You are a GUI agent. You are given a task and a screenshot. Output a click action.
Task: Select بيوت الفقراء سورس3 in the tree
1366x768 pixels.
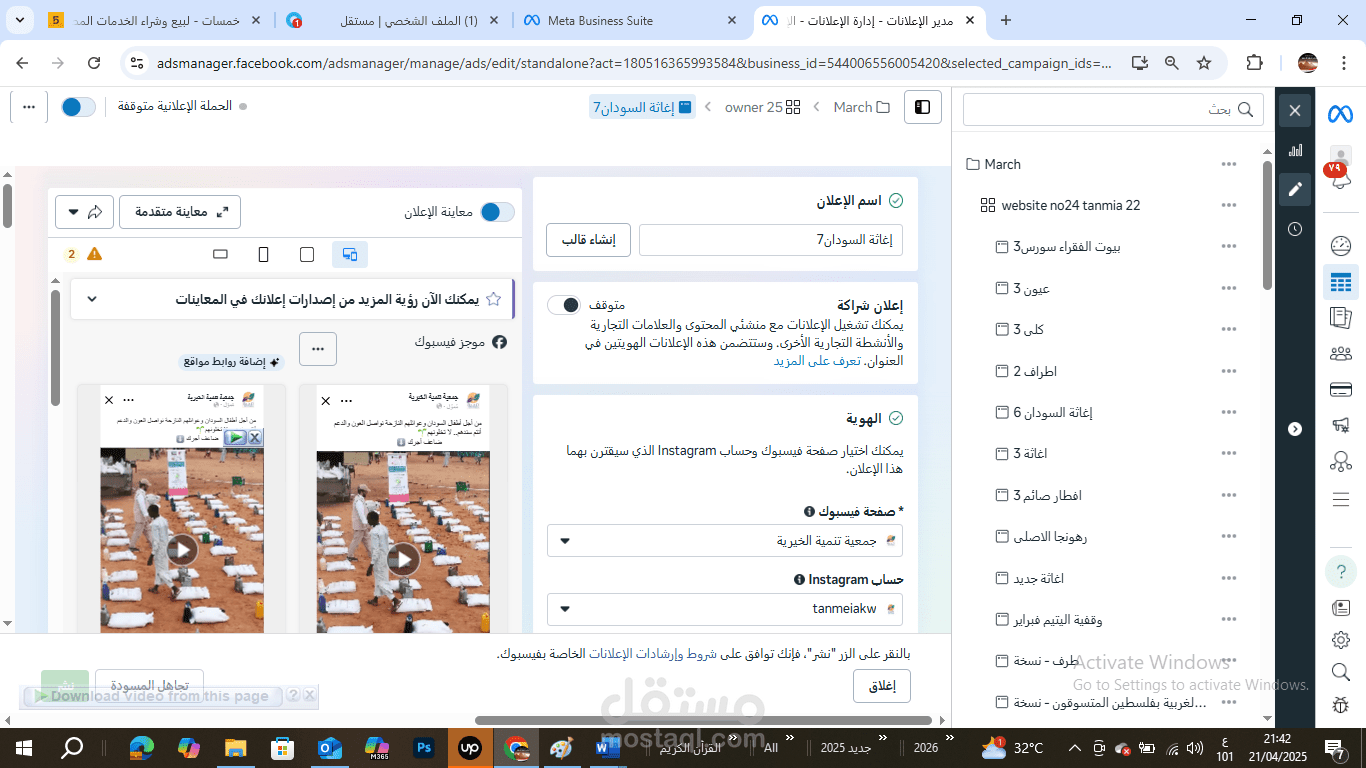1058,247
